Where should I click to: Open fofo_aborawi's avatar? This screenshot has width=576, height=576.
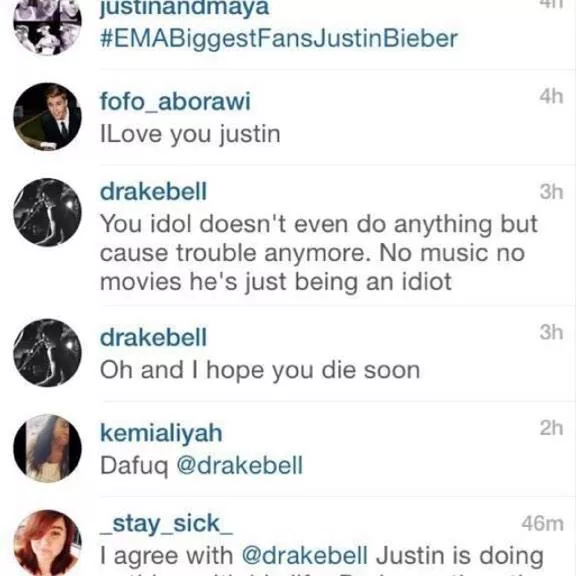[47, 117]
